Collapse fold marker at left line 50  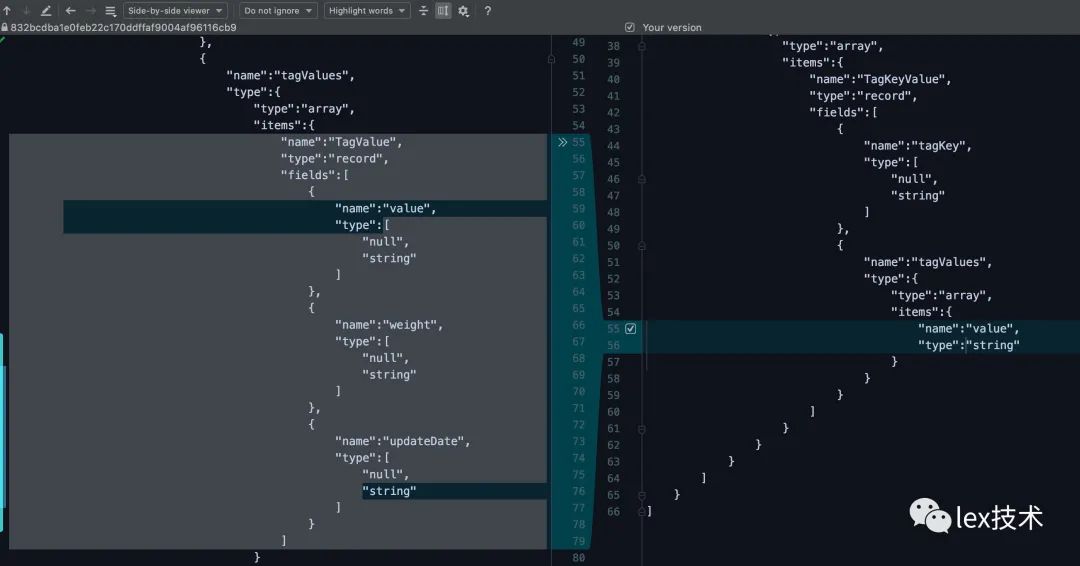click(x=551, y=59)
